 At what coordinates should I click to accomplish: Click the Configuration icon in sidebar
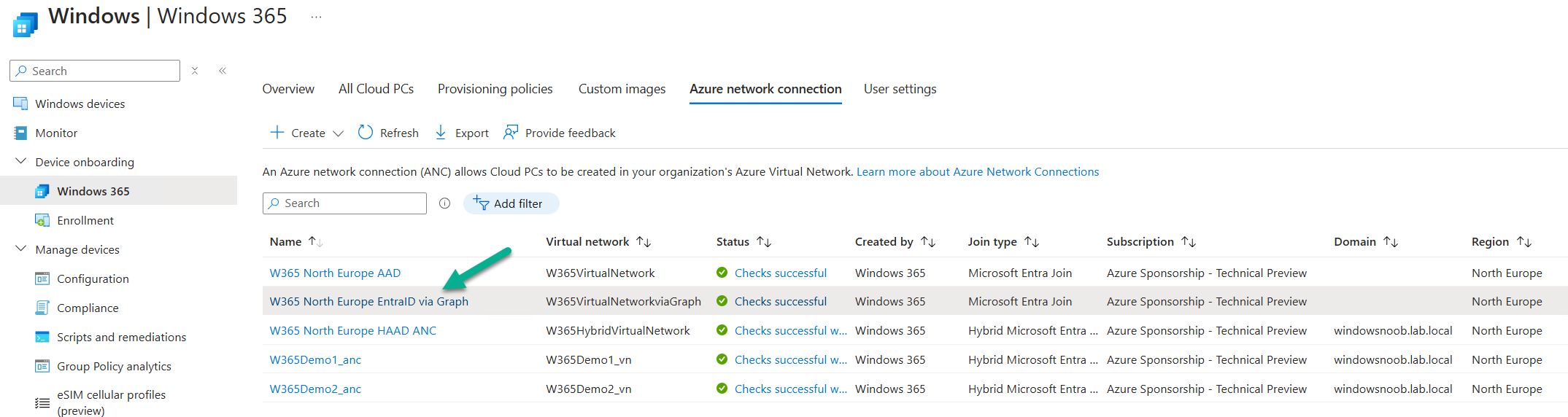[x=42, y=278]
